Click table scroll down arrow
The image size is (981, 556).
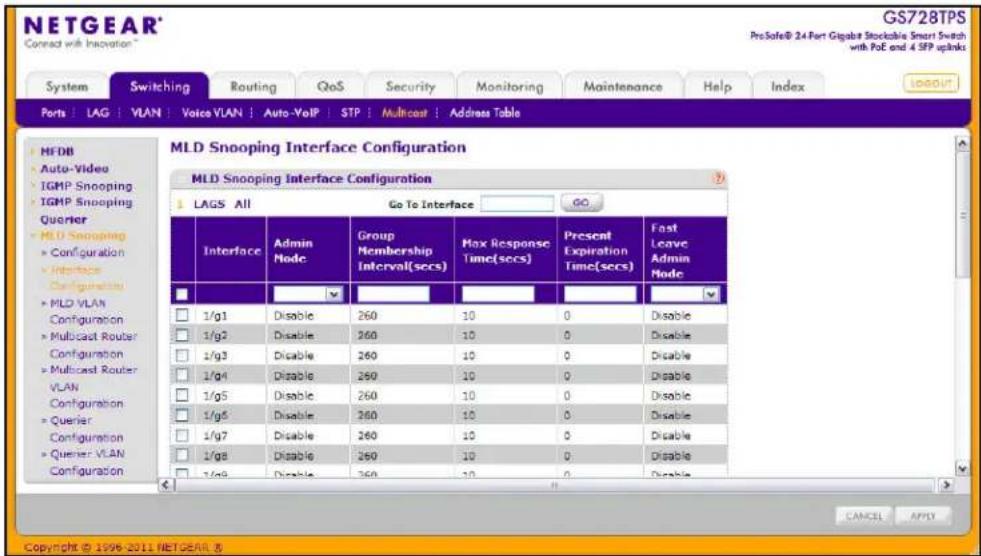pyautogui.click(x=962, y=468)
